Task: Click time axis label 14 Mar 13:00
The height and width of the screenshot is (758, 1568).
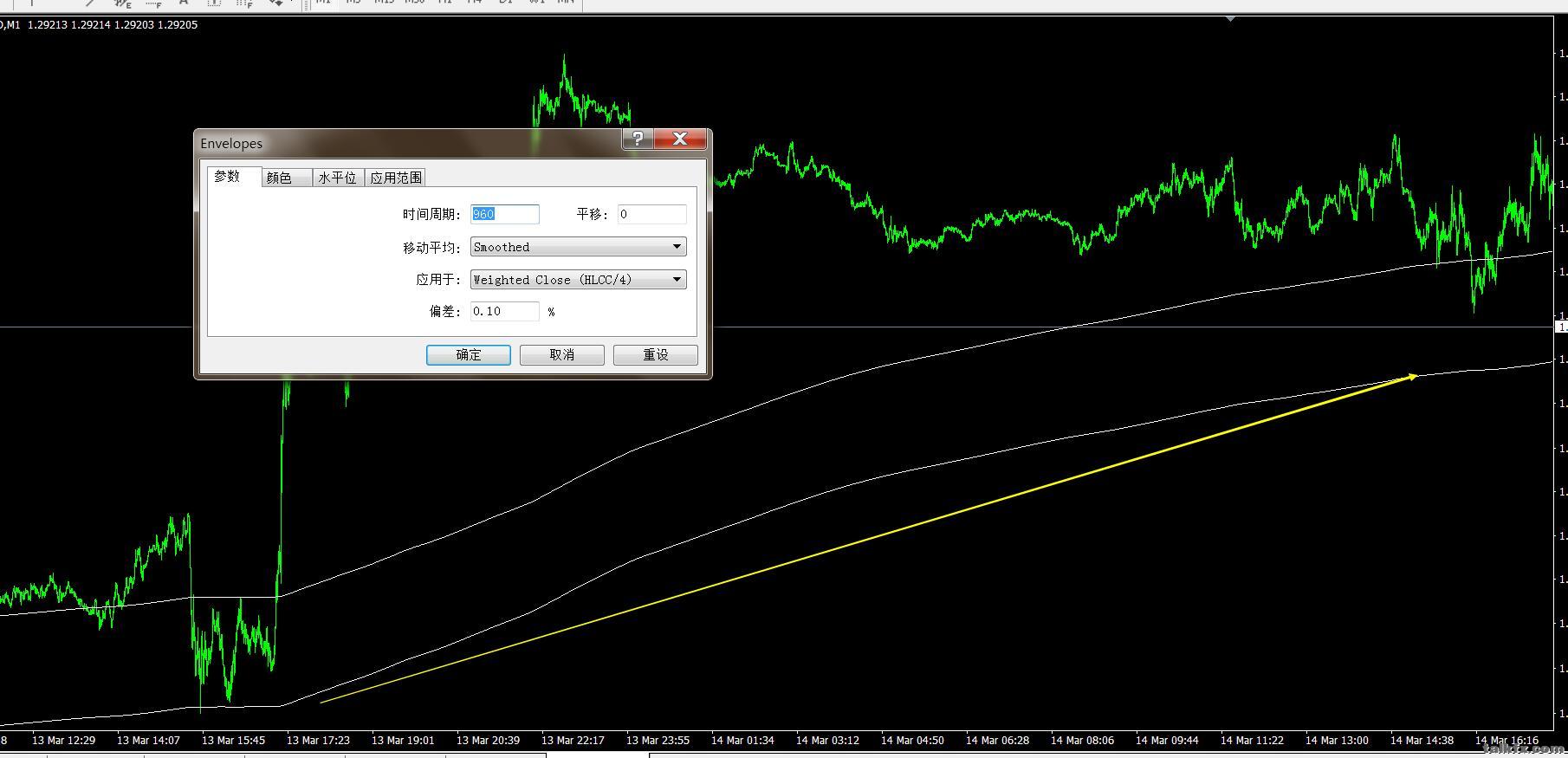Action: click(1337, 741)
